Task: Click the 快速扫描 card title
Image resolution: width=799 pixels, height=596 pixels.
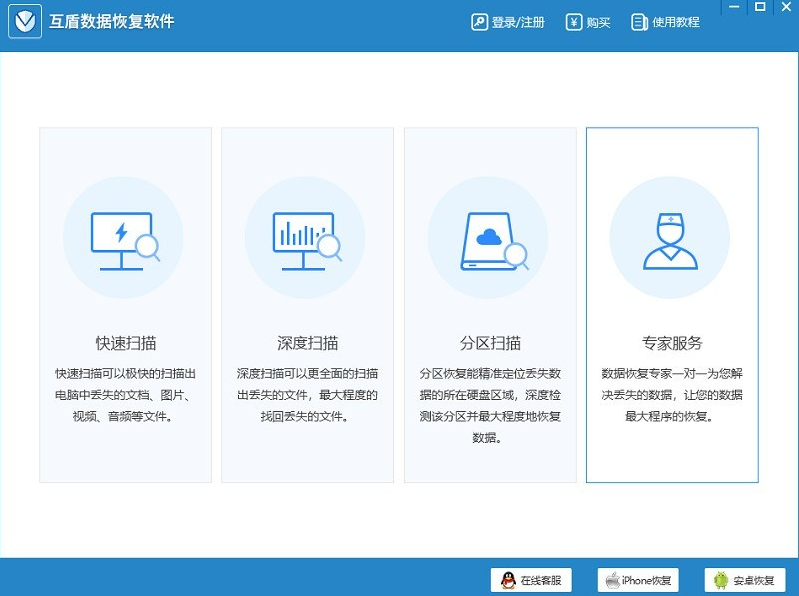Action: pyautogui.click(x=126, y=343)
